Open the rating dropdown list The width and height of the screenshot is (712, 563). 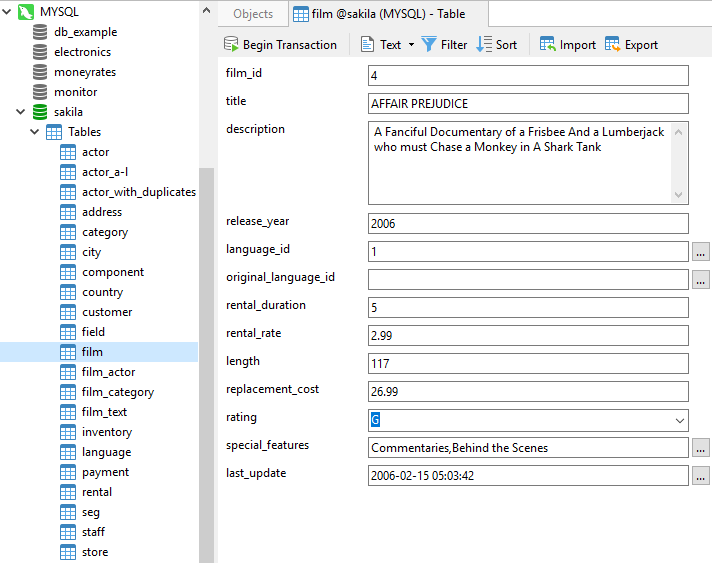679,420
